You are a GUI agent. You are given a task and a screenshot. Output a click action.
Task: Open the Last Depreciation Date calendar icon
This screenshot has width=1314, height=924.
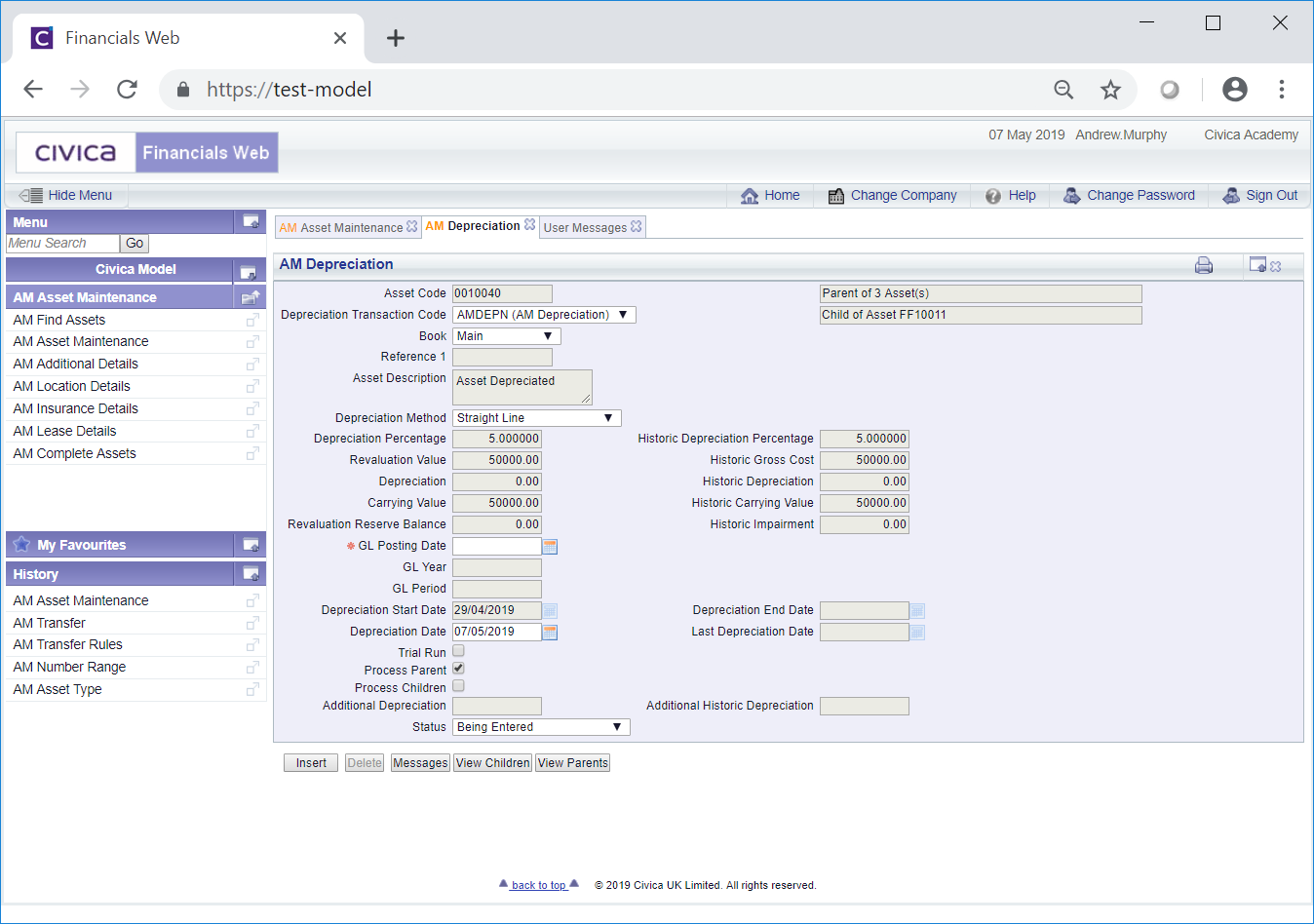[x=917, y=633]
